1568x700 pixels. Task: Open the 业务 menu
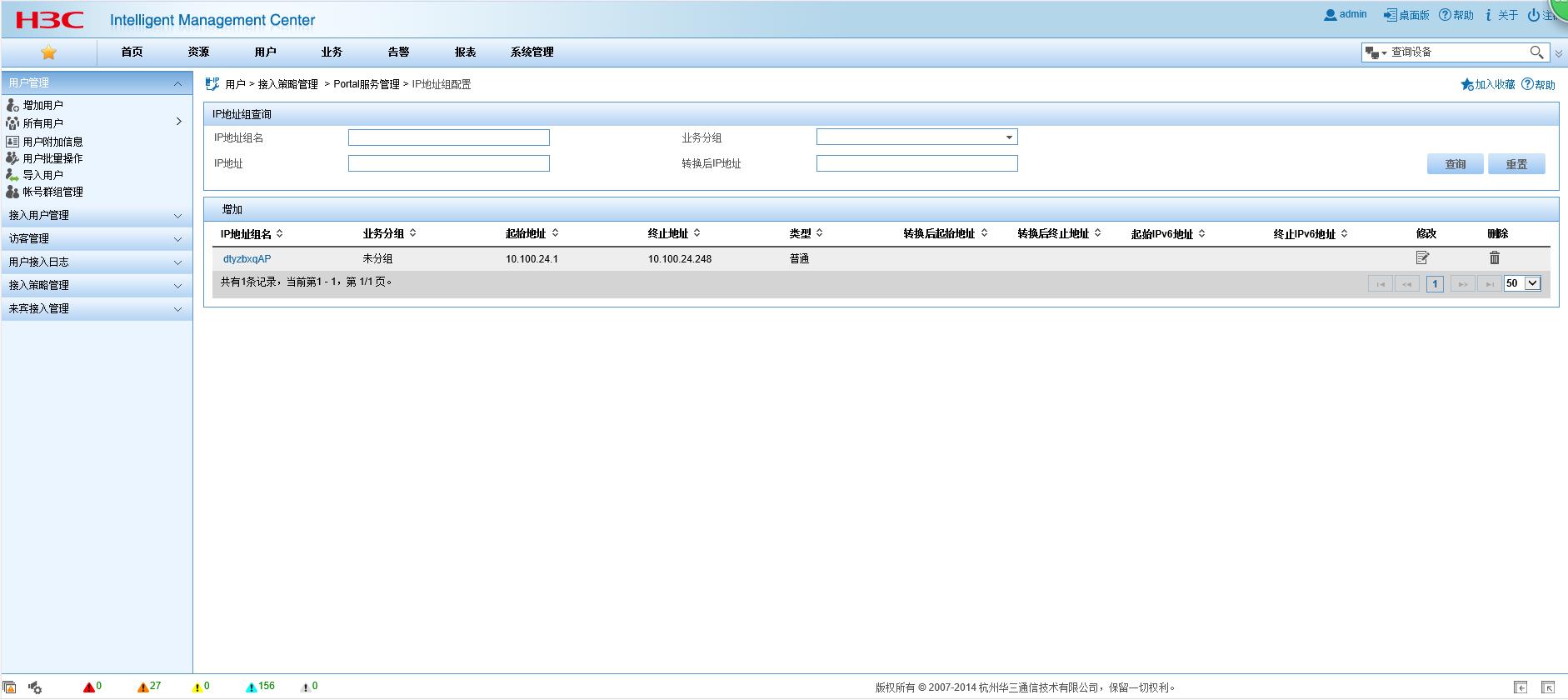332,52
